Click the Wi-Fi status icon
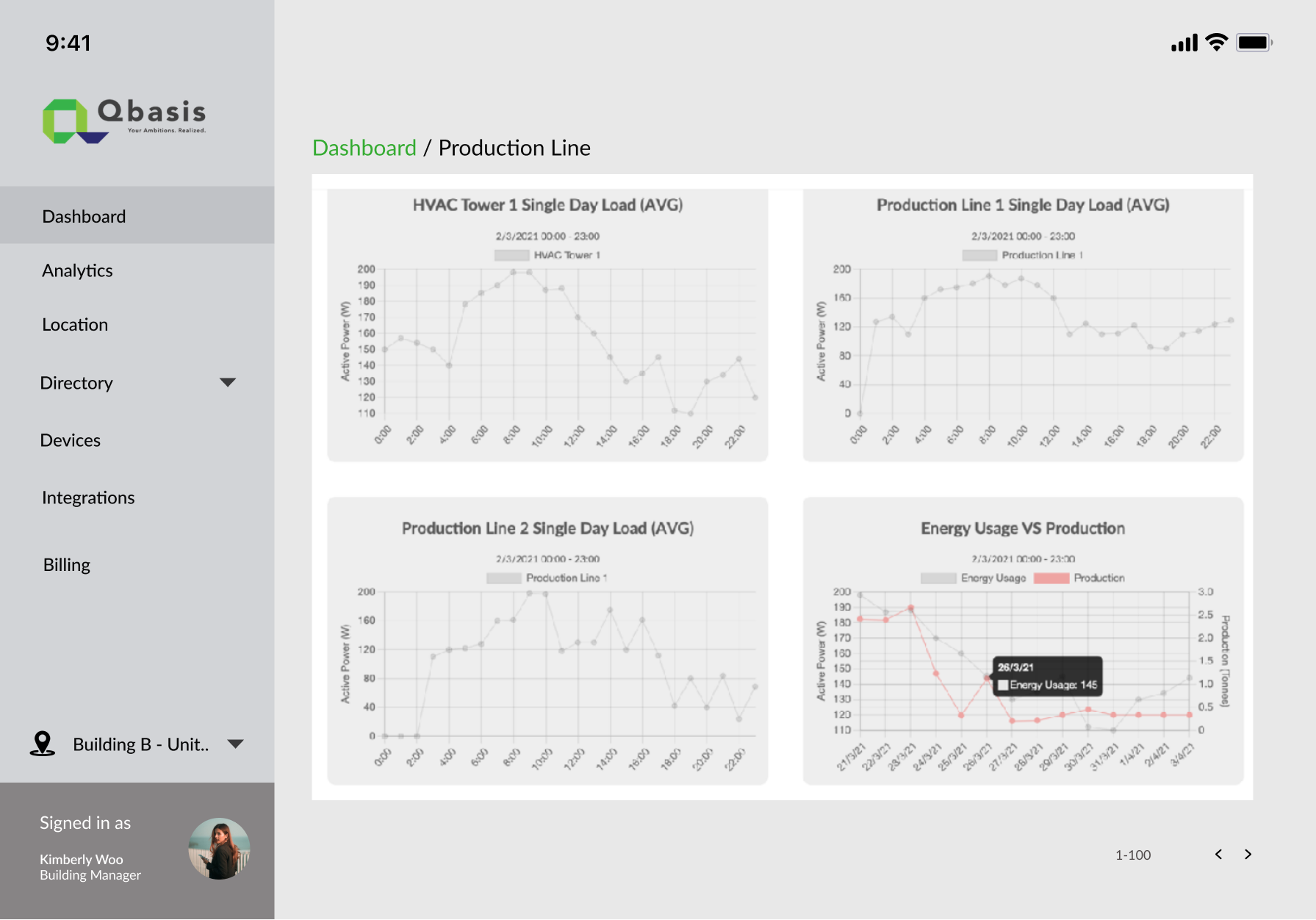This screenshot has width=1316, height=920. coord(1217,43)
